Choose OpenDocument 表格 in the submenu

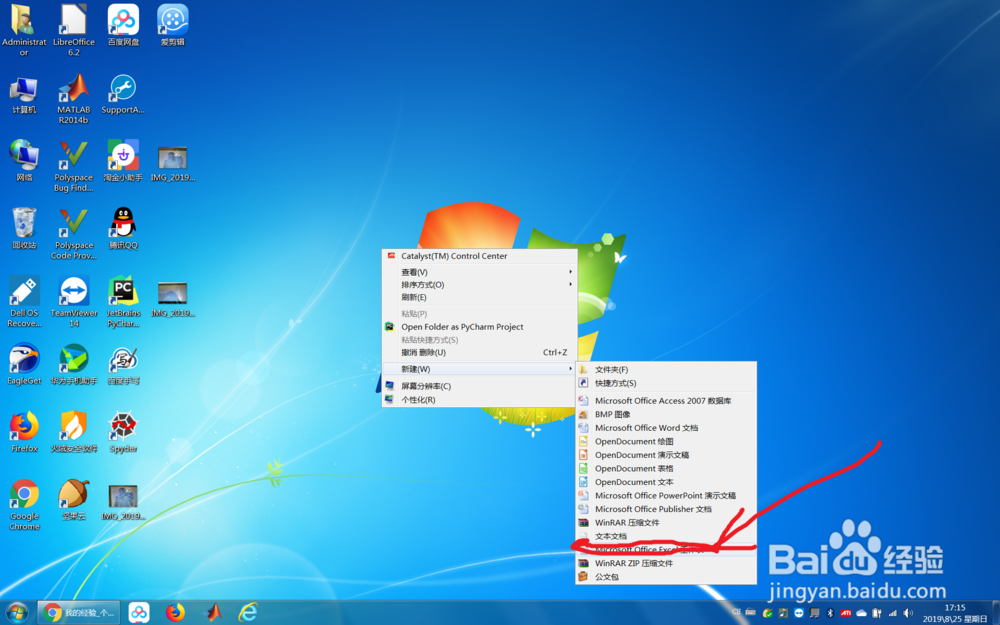(666, 468)
